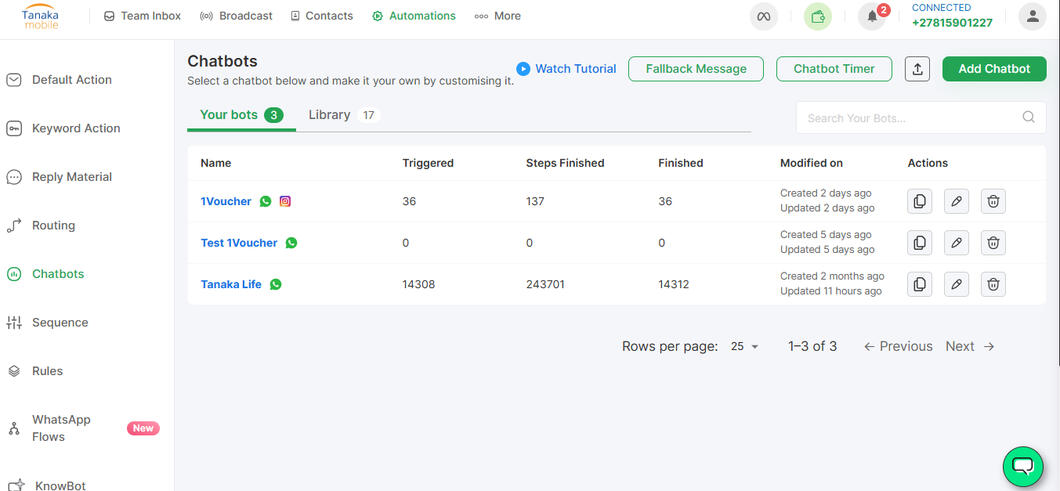
Task: Expand the More menu
Action: point(498,16)
